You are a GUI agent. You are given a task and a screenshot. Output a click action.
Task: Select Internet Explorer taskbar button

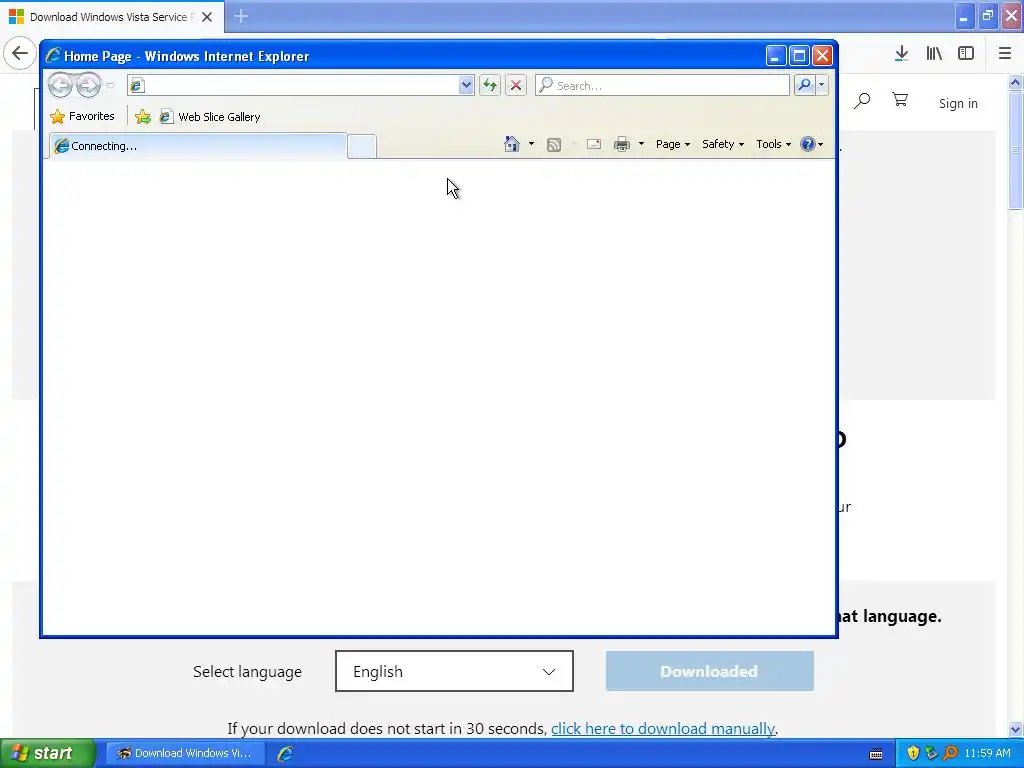click(x=285, y=754)
